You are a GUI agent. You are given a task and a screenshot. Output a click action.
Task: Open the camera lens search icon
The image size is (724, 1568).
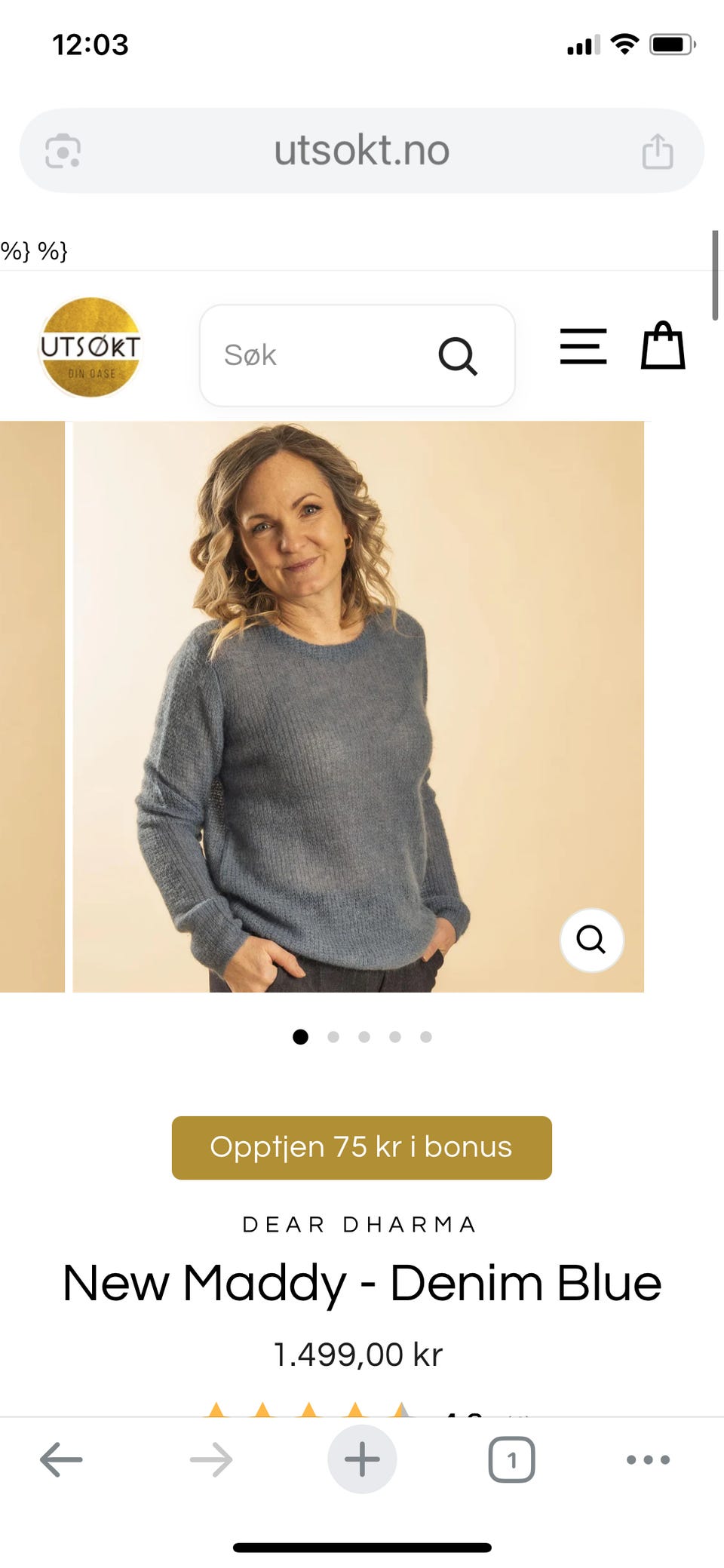[x=63, y=151]
